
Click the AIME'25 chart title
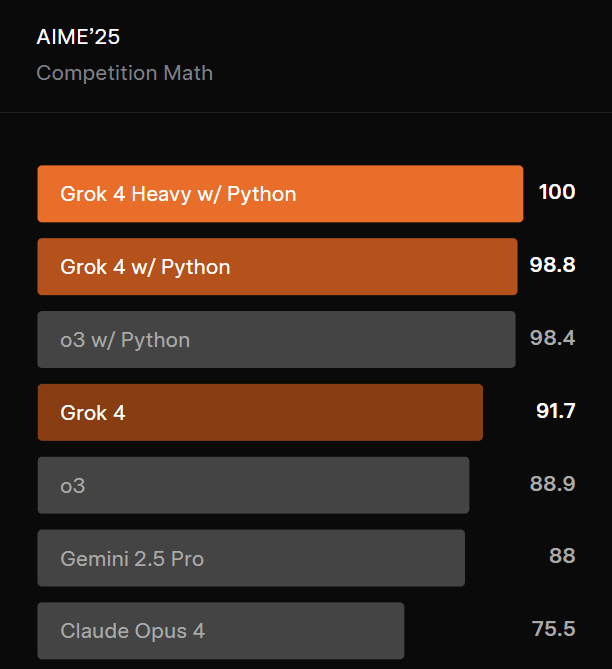pos(78,37)
